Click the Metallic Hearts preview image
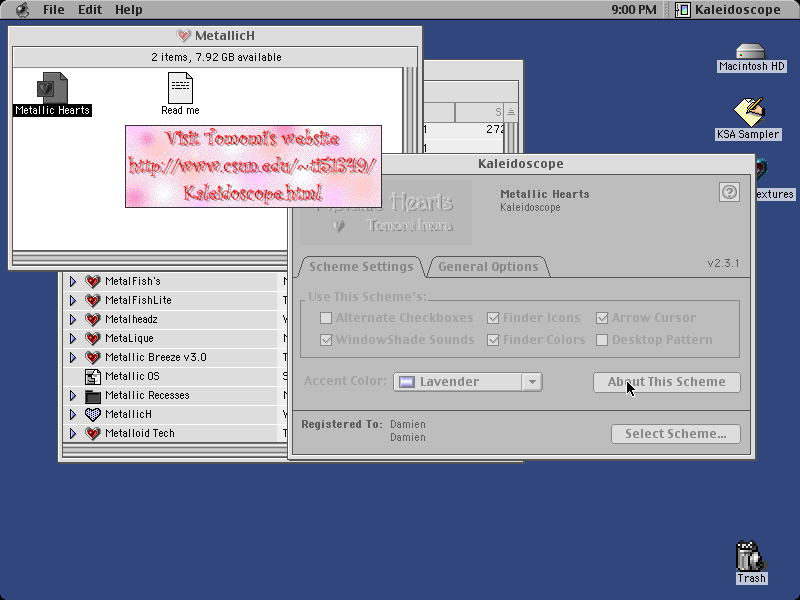This screenshot has width=800, height=600. (386, 212)
